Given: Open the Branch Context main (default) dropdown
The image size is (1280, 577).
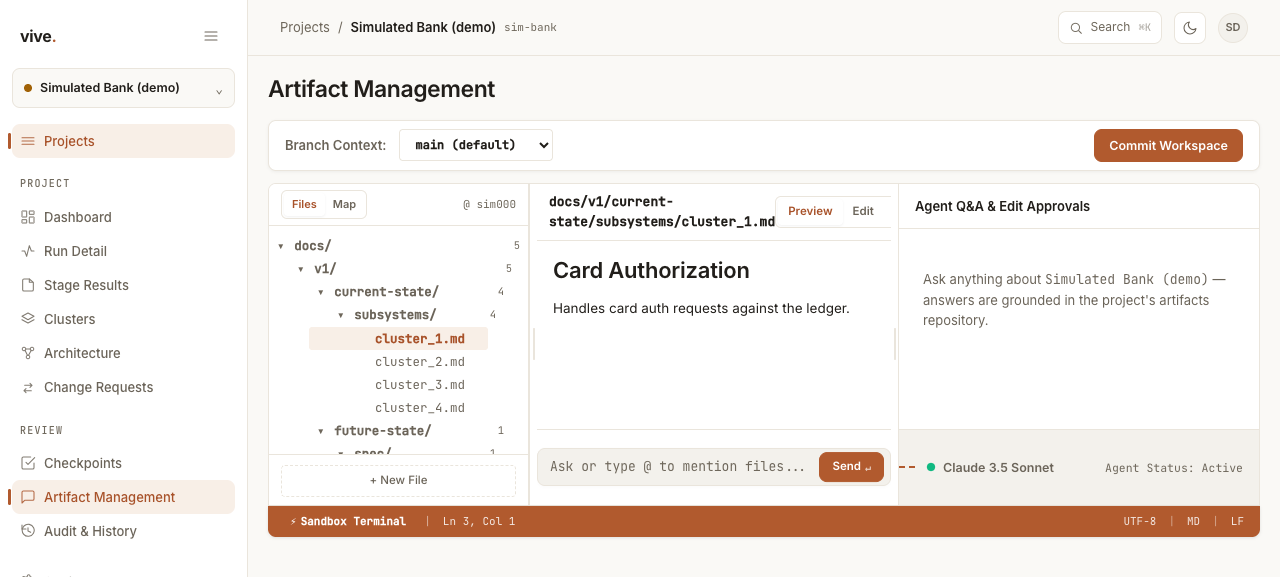Looking at the screenshot, I should (x=476, y=145).
